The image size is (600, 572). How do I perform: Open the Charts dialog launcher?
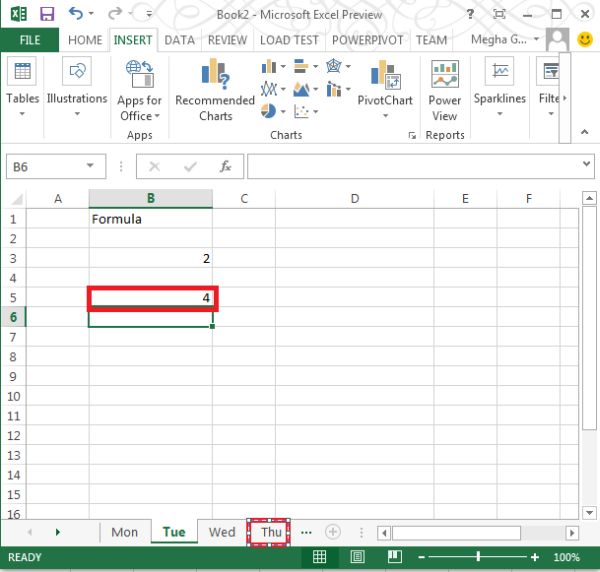[412, 135]
